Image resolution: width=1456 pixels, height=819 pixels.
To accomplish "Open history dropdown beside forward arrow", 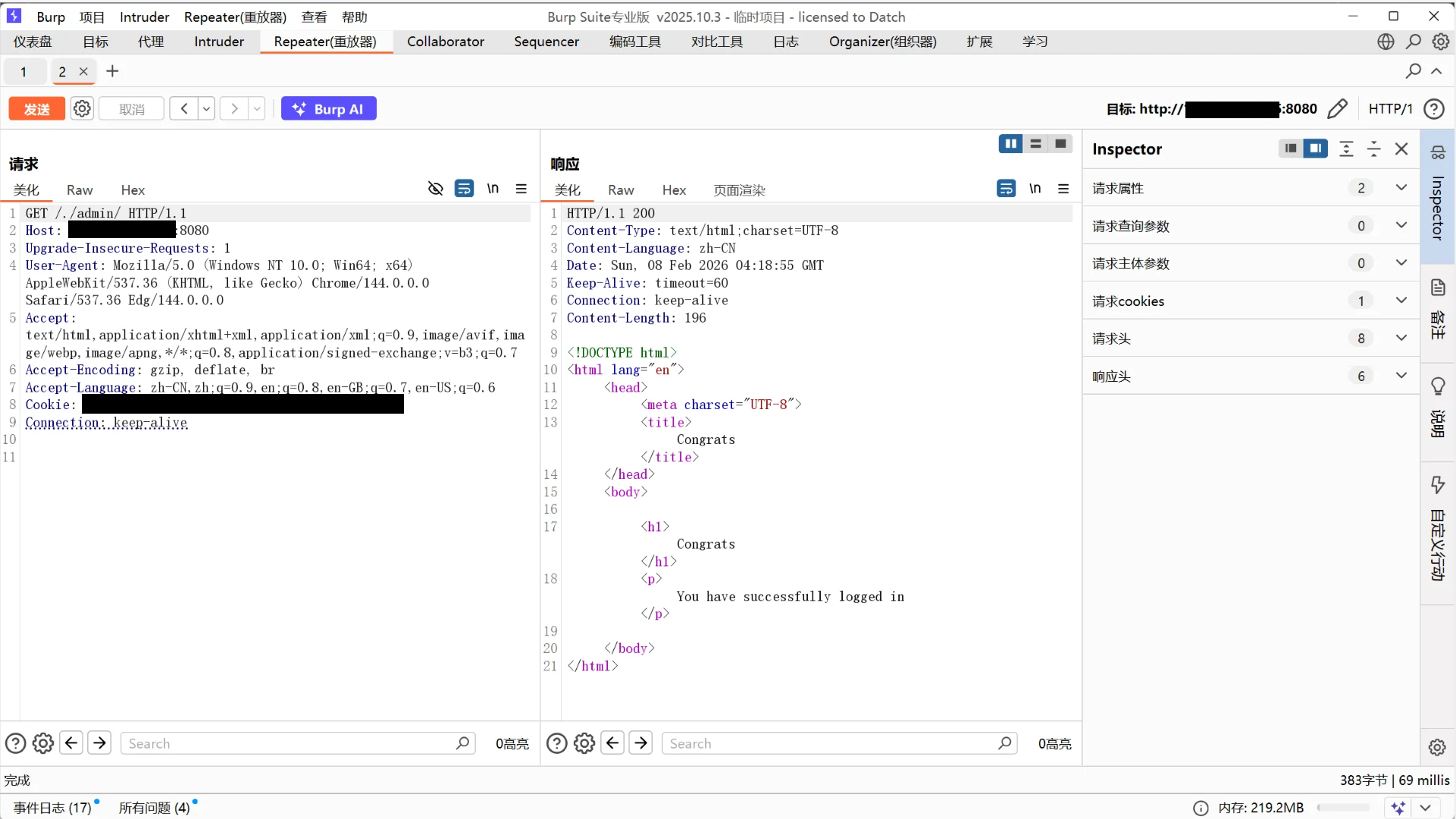I will coord(257,109).
